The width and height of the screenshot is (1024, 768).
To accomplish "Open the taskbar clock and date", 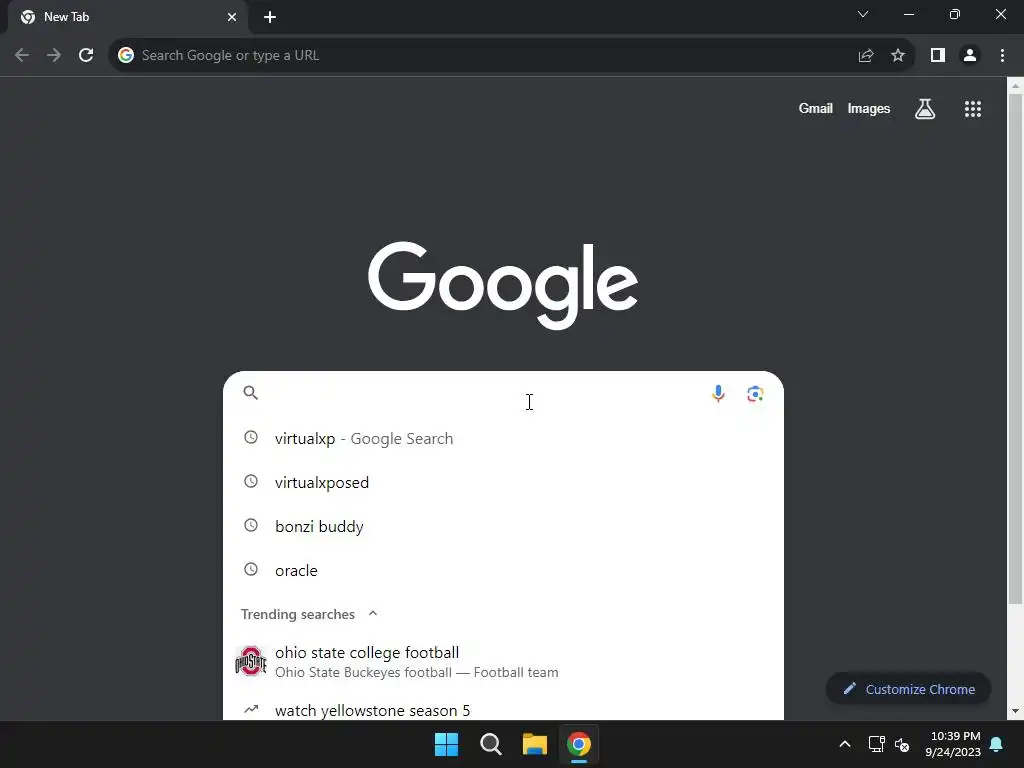I will [953, 744].
